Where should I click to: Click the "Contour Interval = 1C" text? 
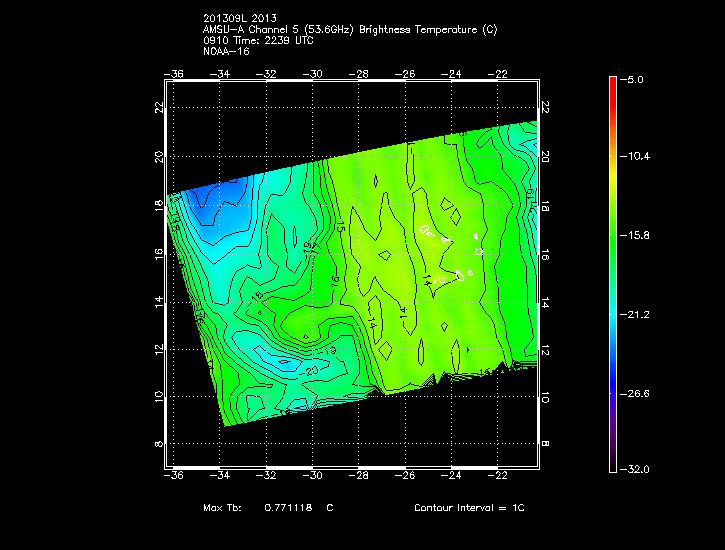point(469,508)
